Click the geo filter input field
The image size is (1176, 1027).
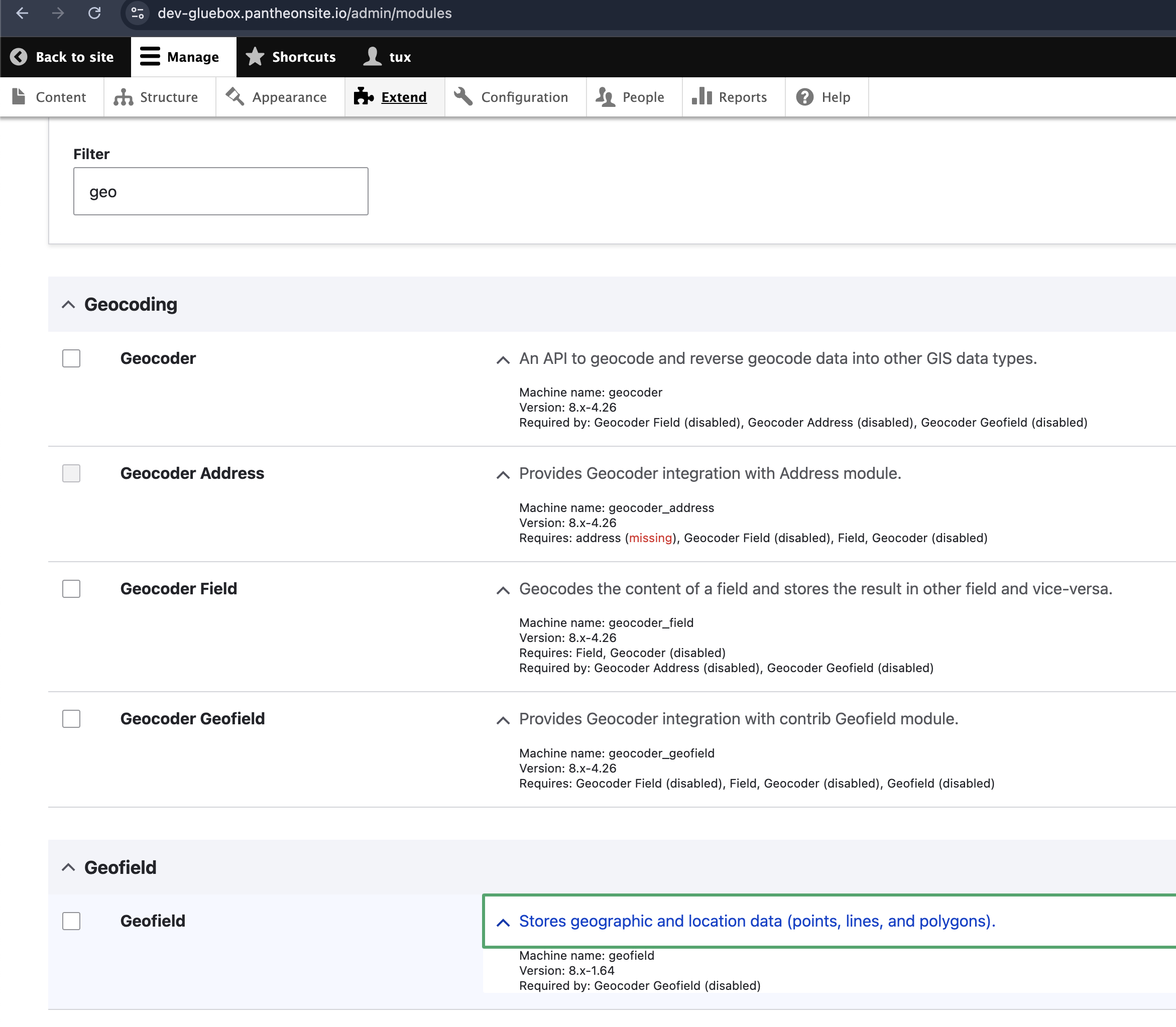coord(221,191)
